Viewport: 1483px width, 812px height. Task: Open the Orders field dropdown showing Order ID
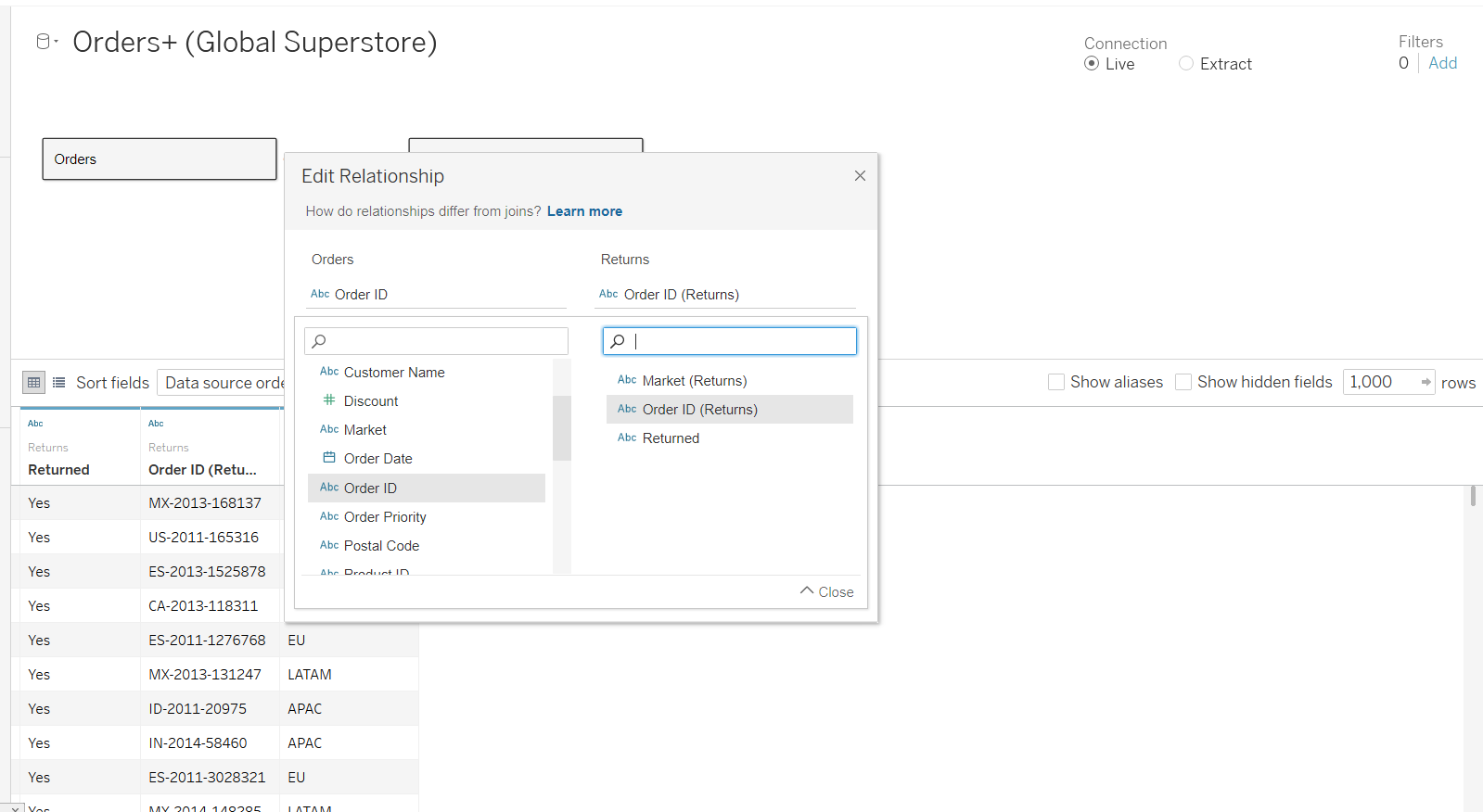tap(436, 295)
